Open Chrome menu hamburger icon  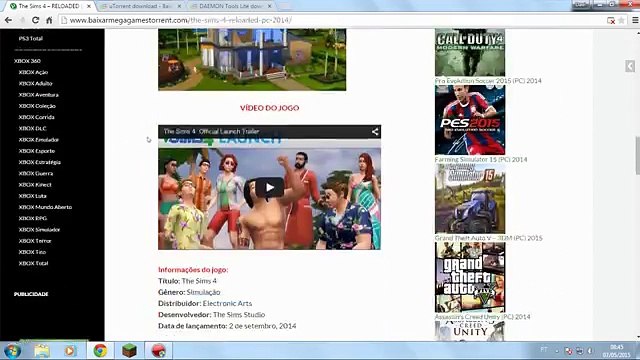coord(635,20)
